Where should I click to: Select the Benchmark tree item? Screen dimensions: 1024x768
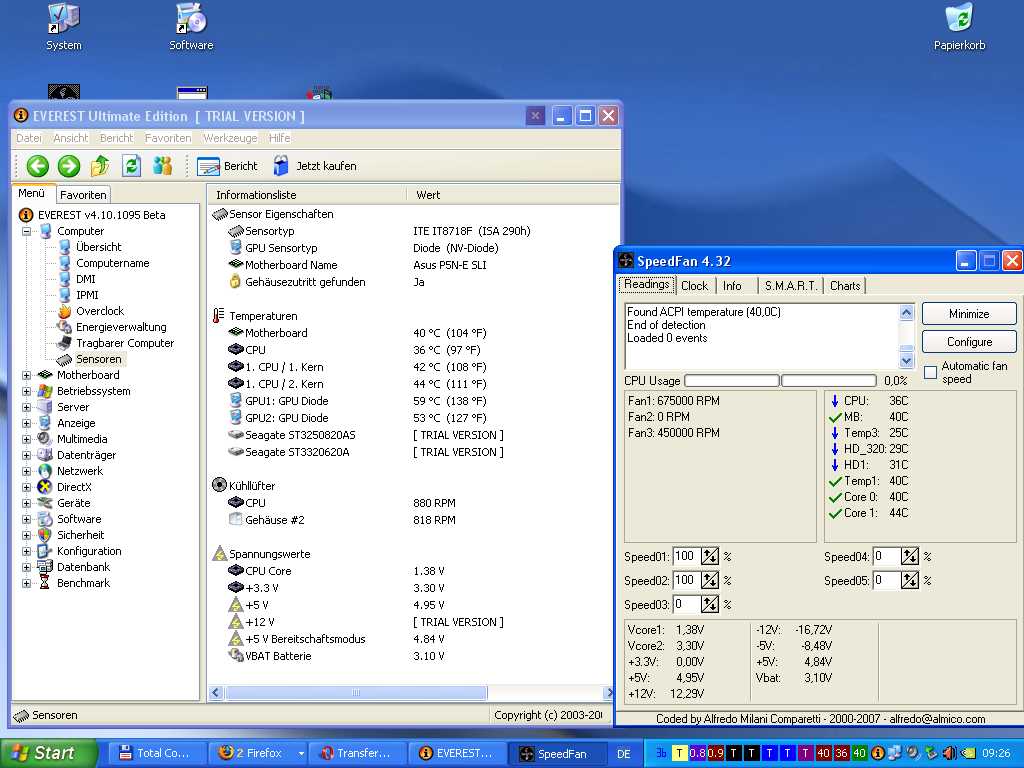pos(83,583)
